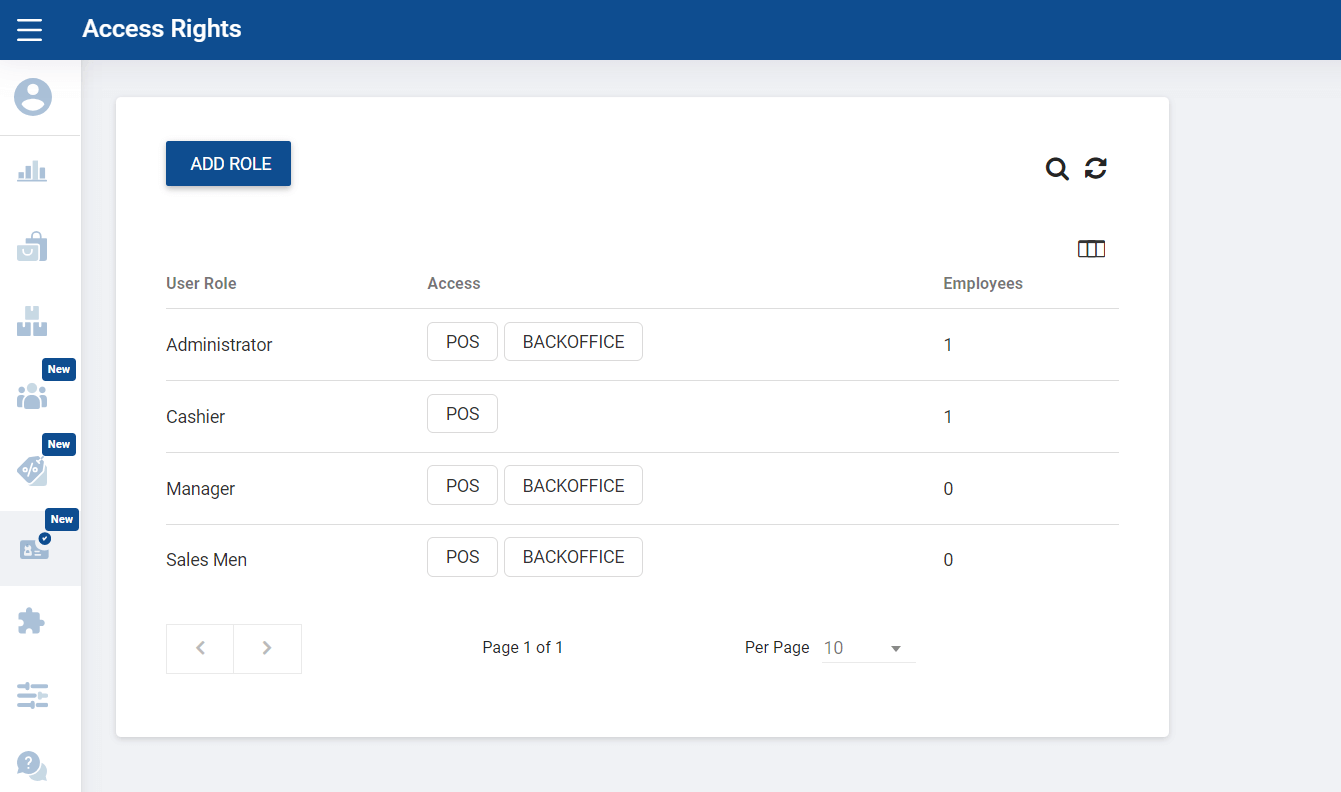The image size is (1341, 792).
Task: Open the Per Page dropdown
Action: (868, 648)
